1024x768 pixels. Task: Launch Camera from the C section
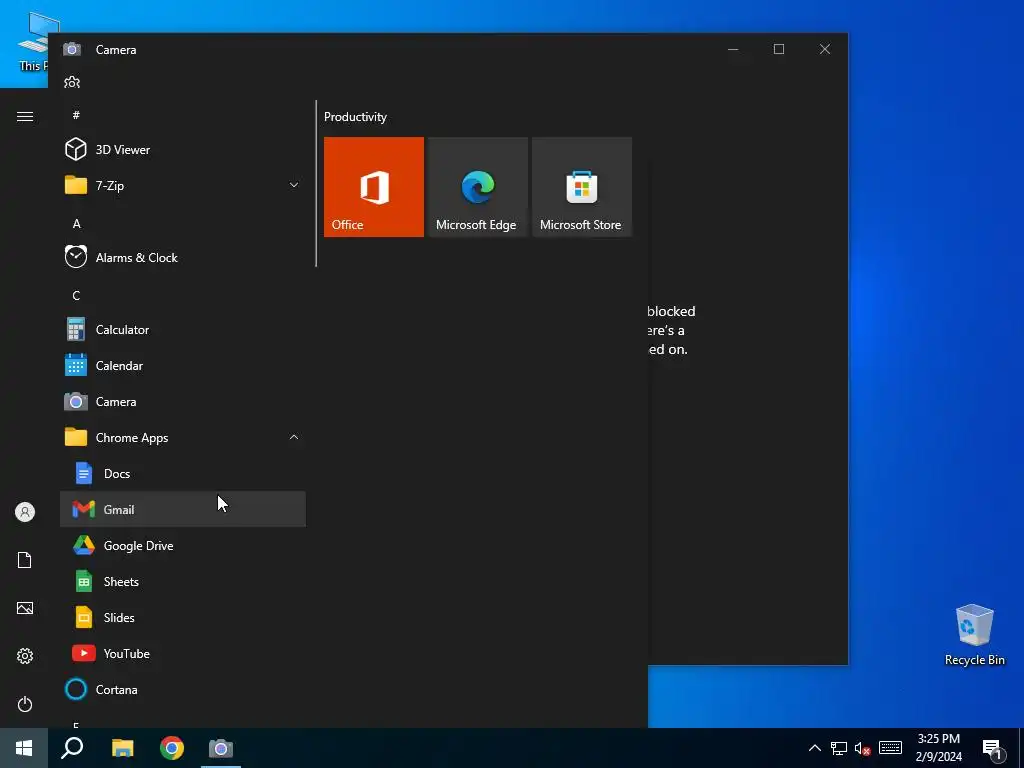183,401
